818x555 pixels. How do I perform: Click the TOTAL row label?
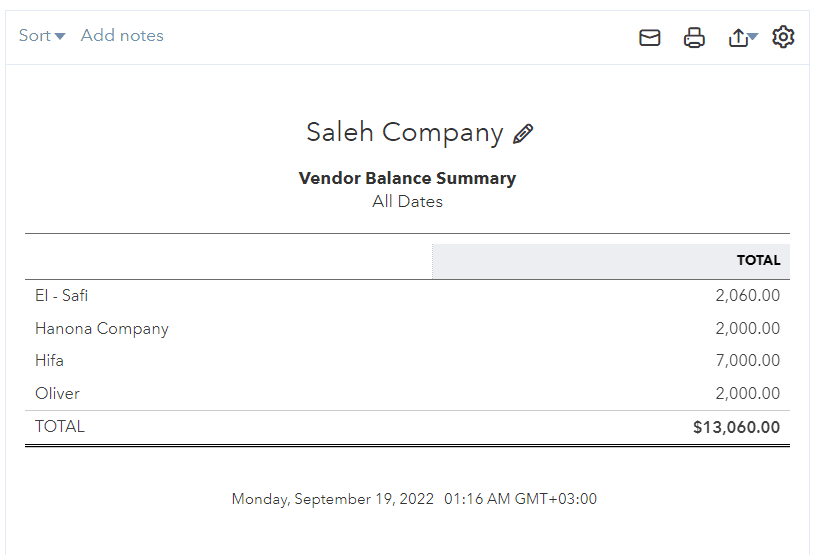point(59,427)
